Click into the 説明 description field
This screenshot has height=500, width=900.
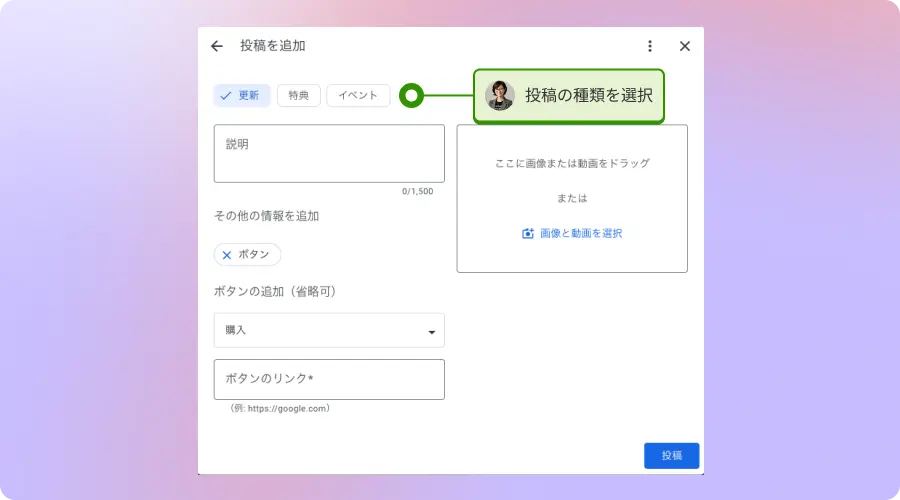(x=329, y=153)
